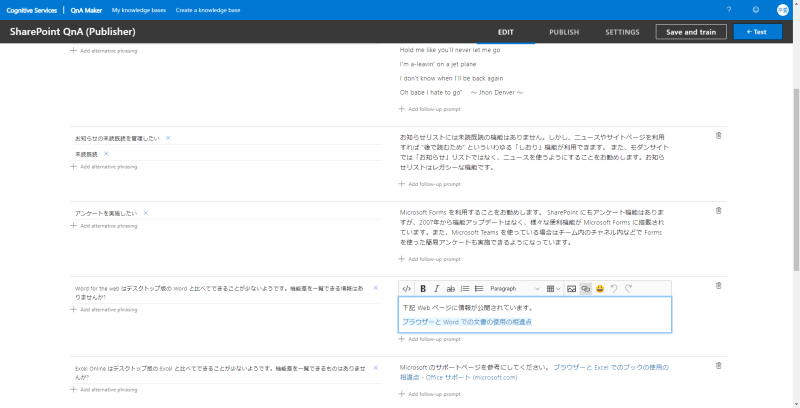Screen dimensions: 800x408
Task: Insert bulleted list in answer editor
Action: click(479, 289)
